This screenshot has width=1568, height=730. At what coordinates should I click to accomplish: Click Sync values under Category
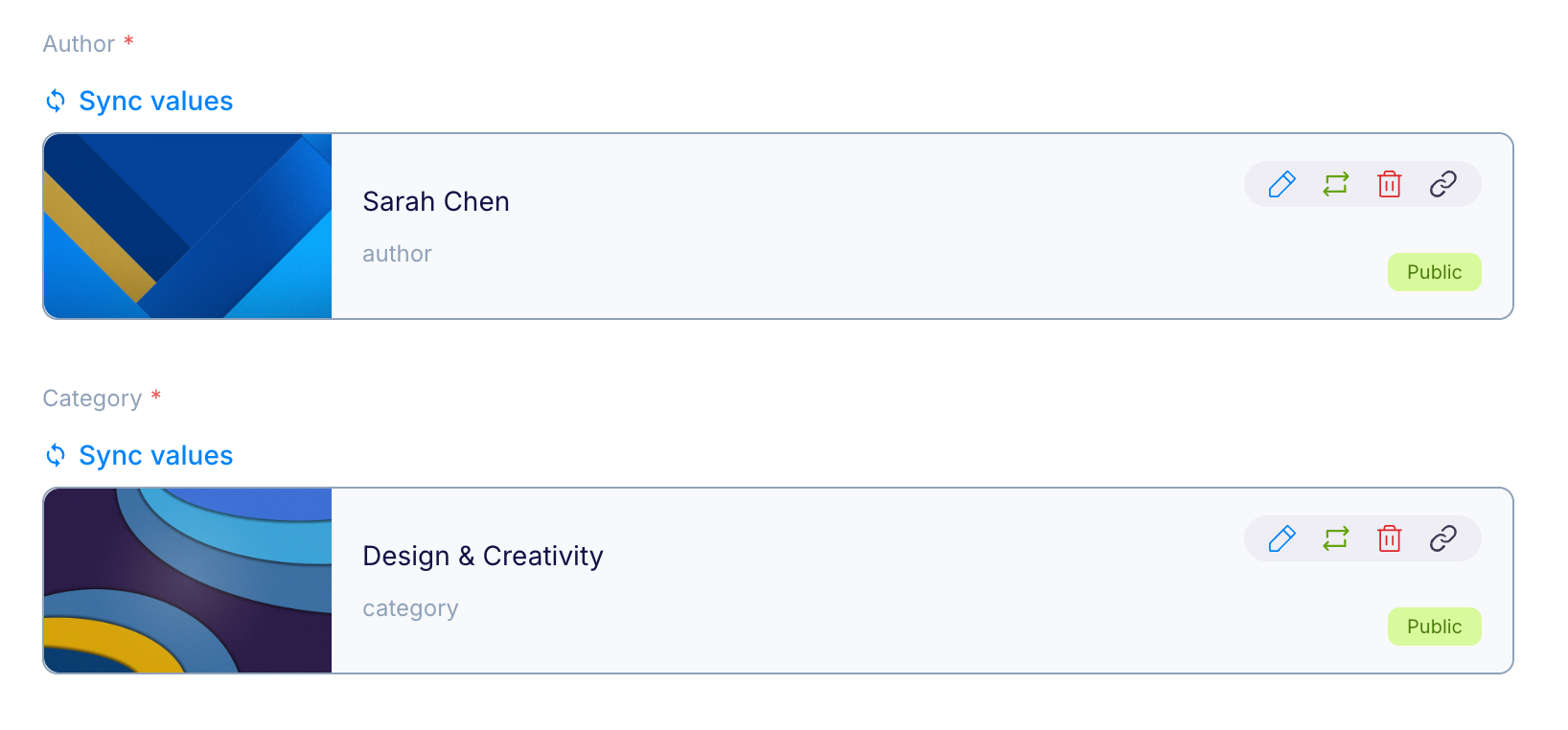(155, 456)
